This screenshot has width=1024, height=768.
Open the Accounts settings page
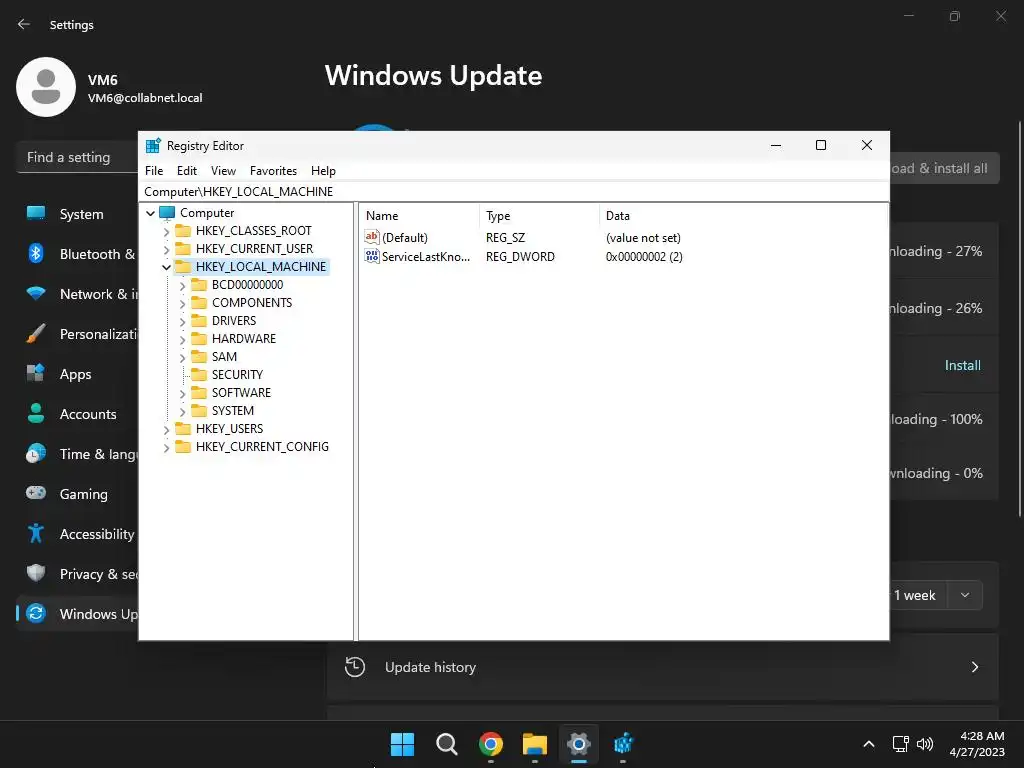pos(78,413)
